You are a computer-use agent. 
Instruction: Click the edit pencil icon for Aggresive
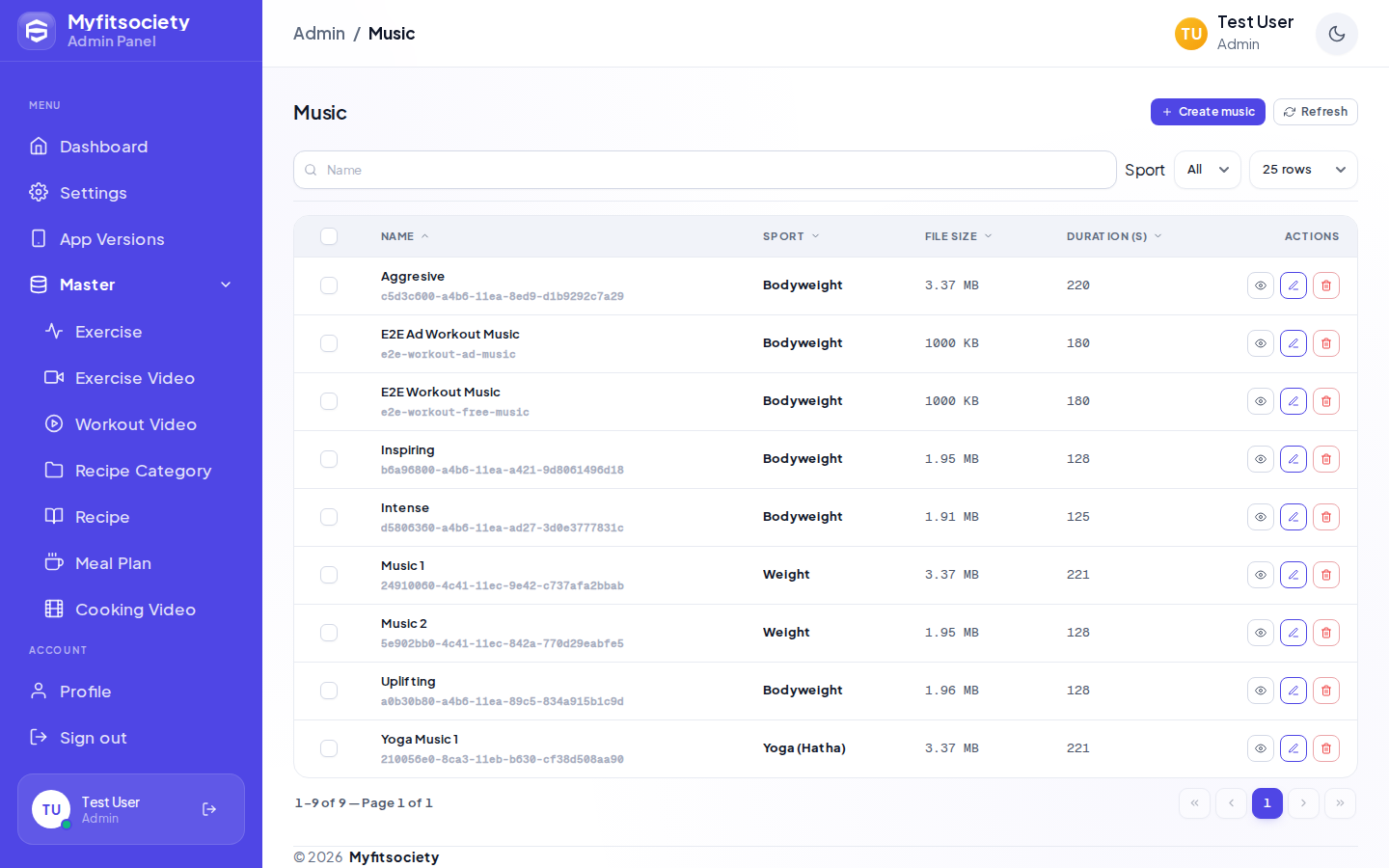[1294, 285]
